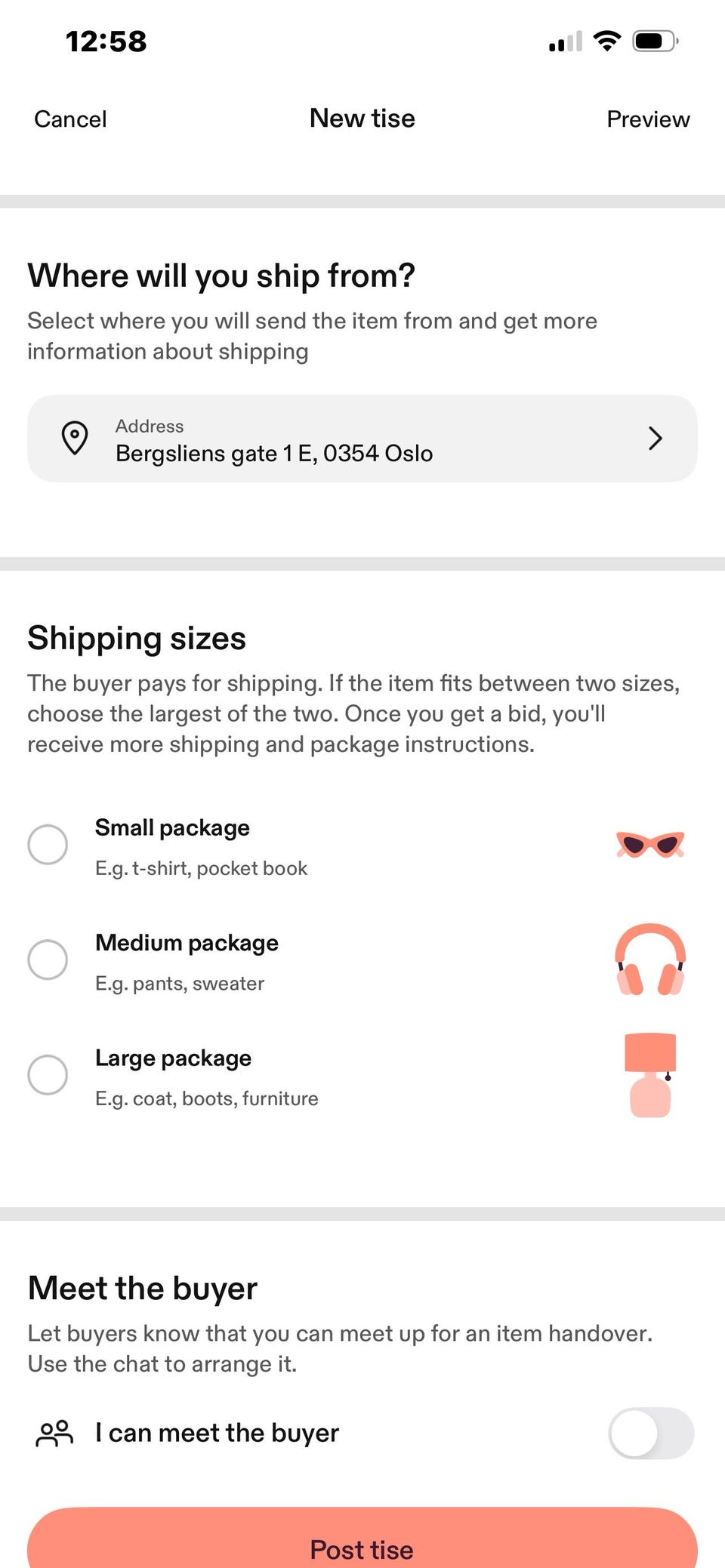725x1568 pixels.
Task: Tap the battery icon in status bar
Action: click(656, 41)
